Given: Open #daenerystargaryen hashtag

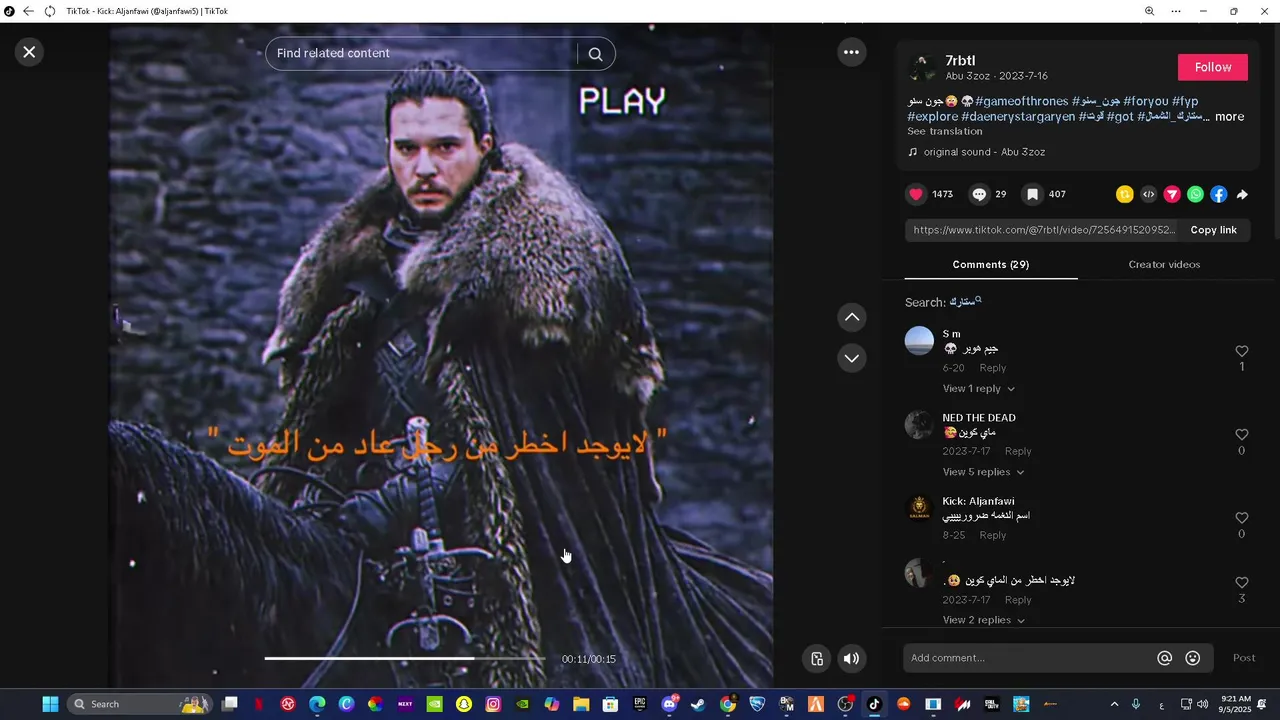Looking at the screenshot, I should pos(1018,117).
